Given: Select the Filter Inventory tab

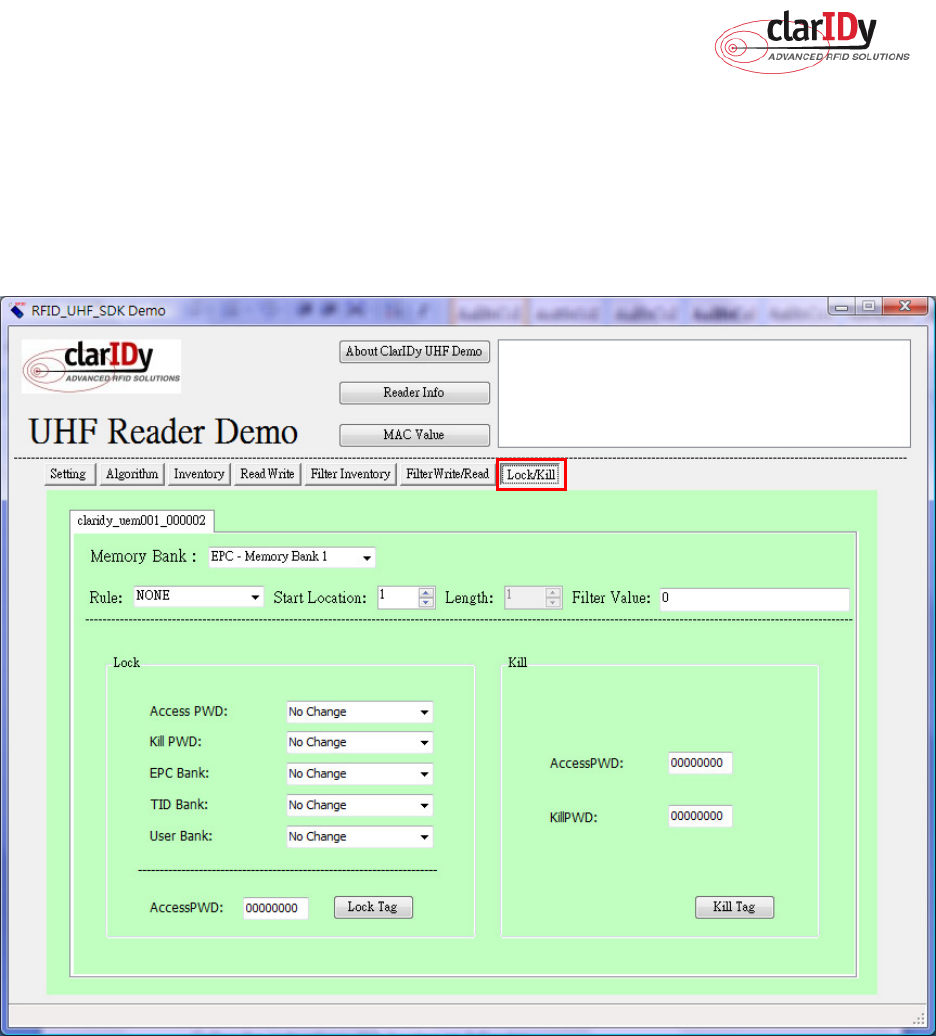Looking at the screenshot, I should pos(350,474).
